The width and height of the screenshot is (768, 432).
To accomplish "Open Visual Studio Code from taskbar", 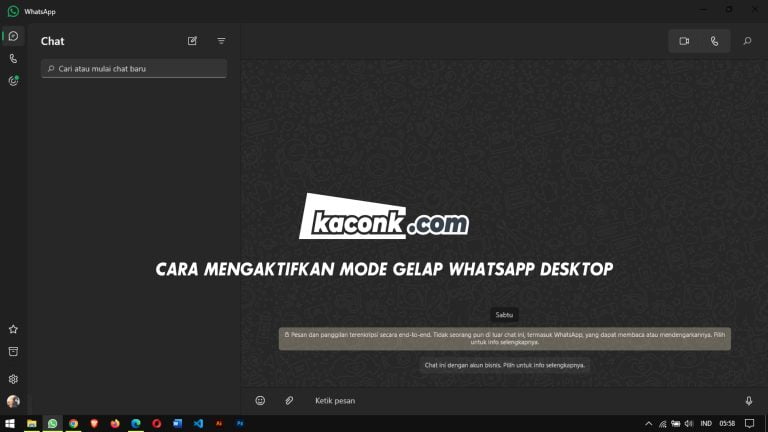I will point(198,424).
